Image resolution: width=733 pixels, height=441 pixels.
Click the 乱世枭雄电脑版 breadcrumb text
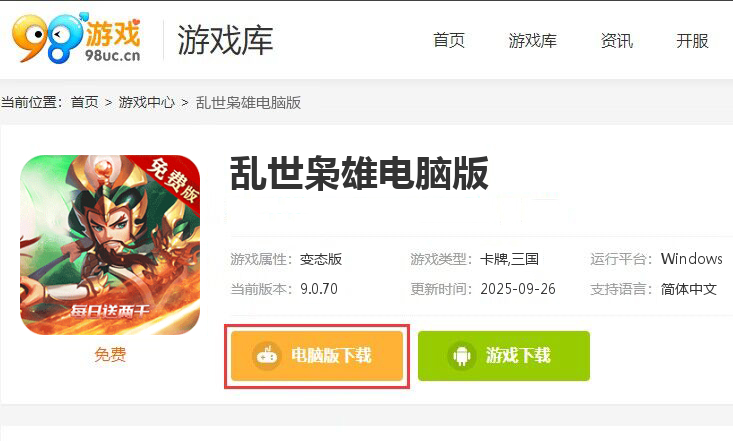[x=248, y=102]
